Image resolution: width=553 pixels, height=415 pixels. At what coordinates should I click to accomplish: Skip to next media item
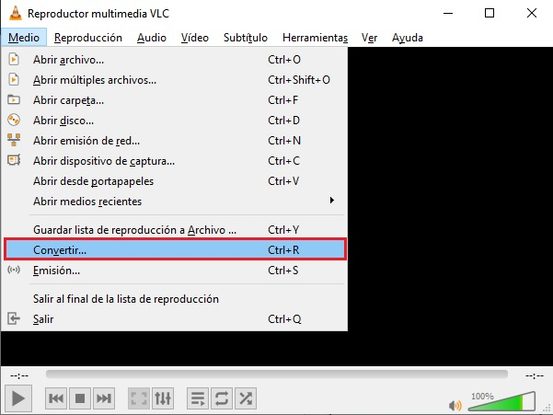click(x=104, y=399)
